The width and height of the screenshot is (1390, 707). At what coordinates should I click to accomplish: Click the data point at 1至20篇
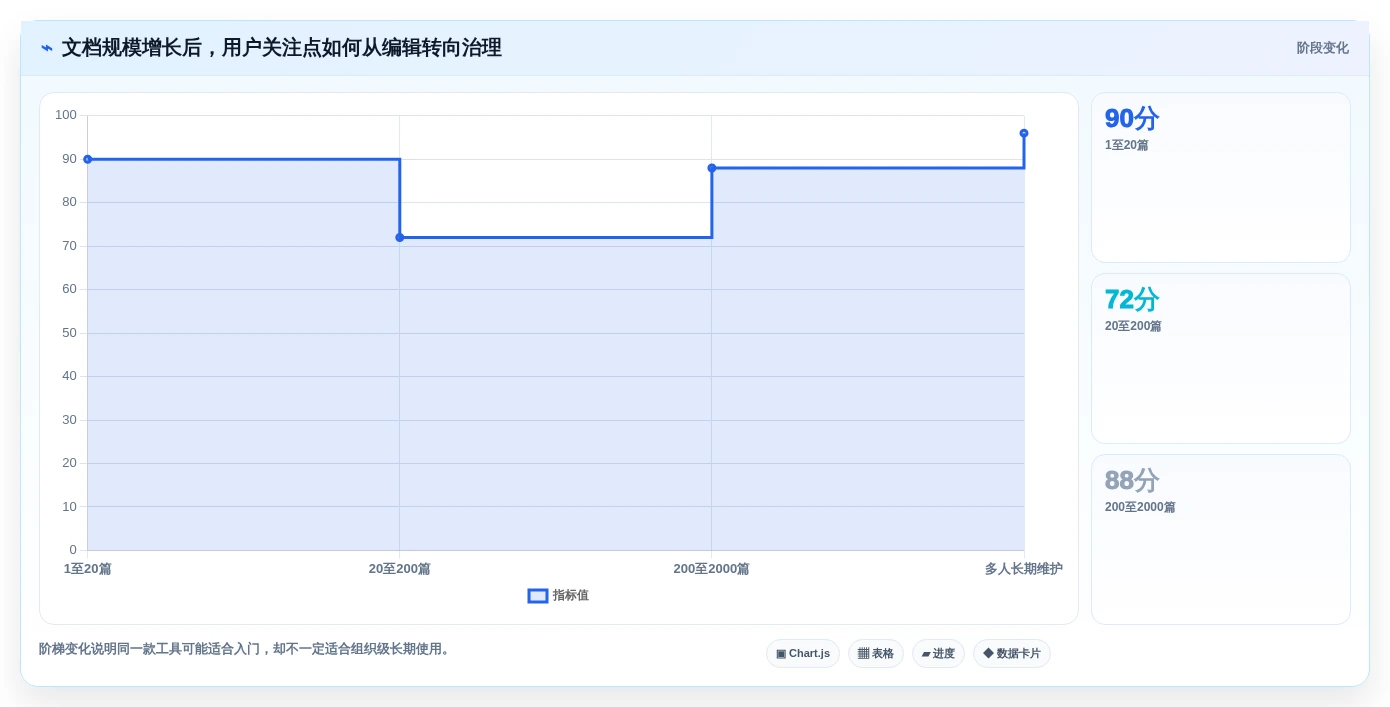tap(88, 159)
